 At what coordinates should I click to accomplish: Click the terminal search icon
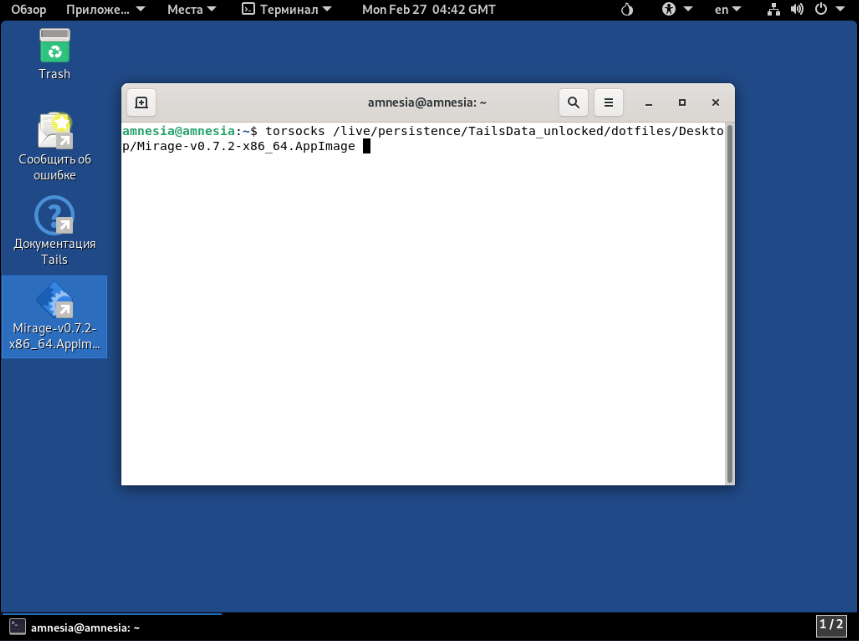tap(573, 102)
